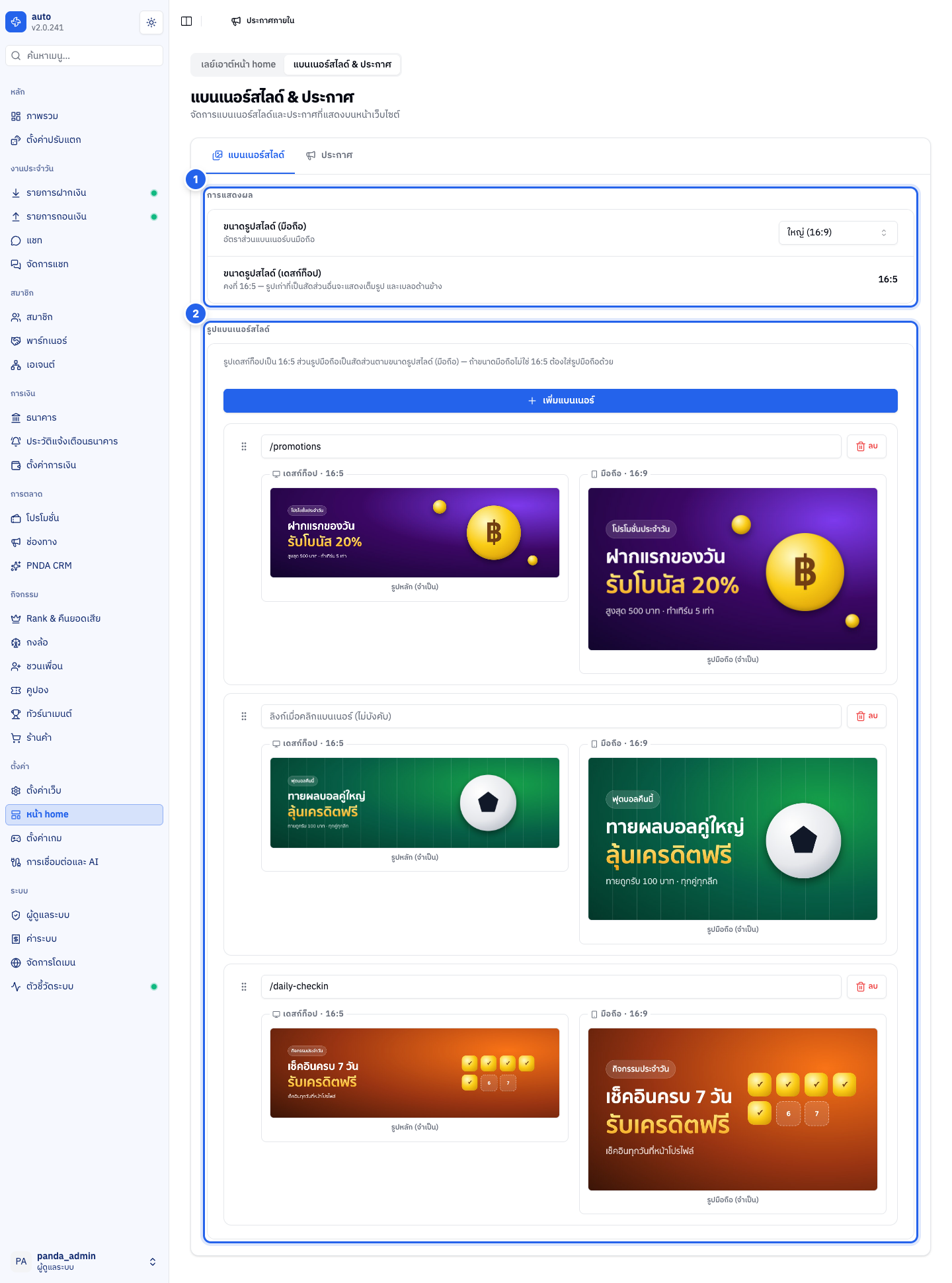Open กงล้อ in sidebar
This screenshot has width=952, height=1283.
coord(84,643)
